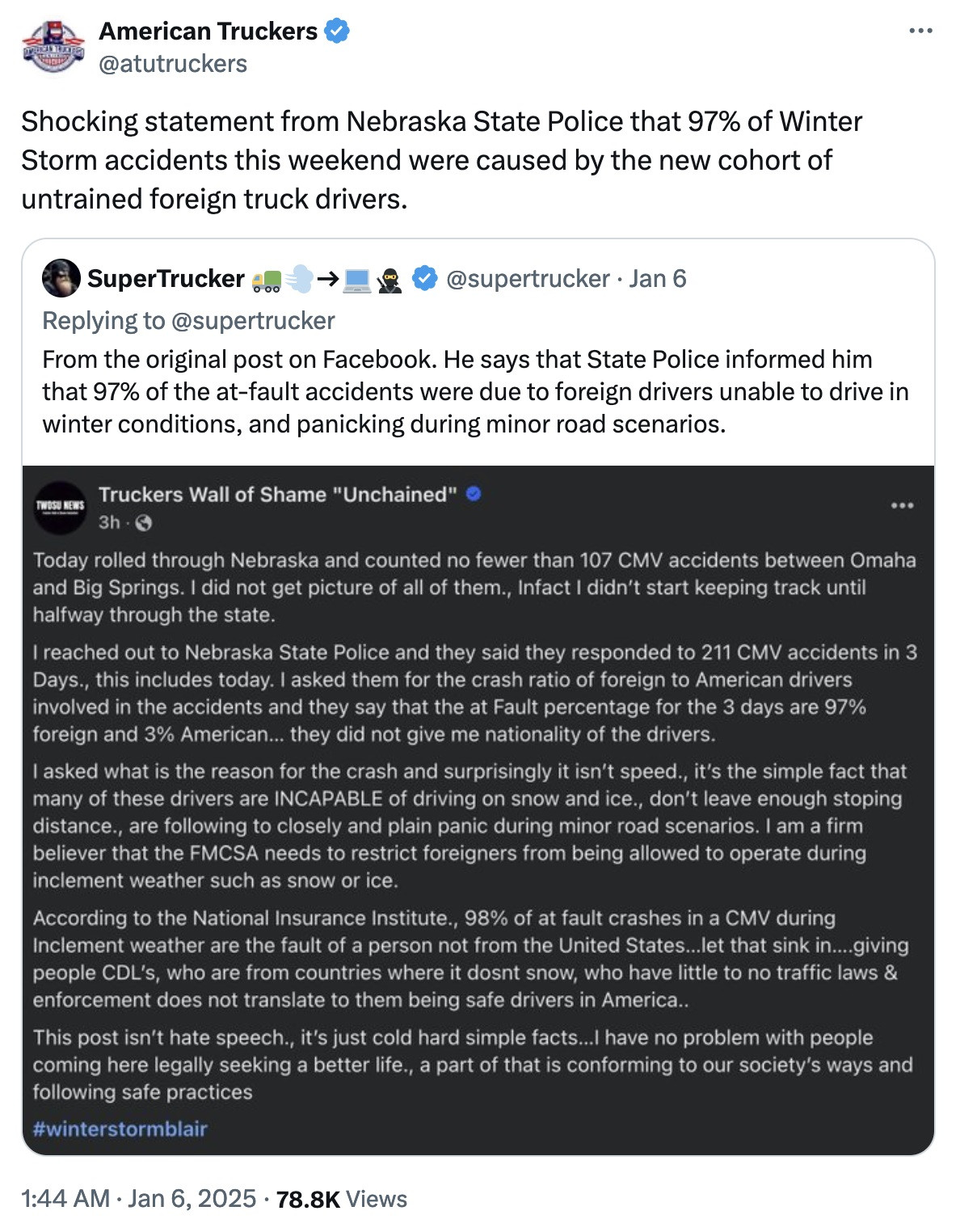Click the quoted tweet's body text
The width and height of the screenshot is (960, 1232).
(x=475, y=392)
